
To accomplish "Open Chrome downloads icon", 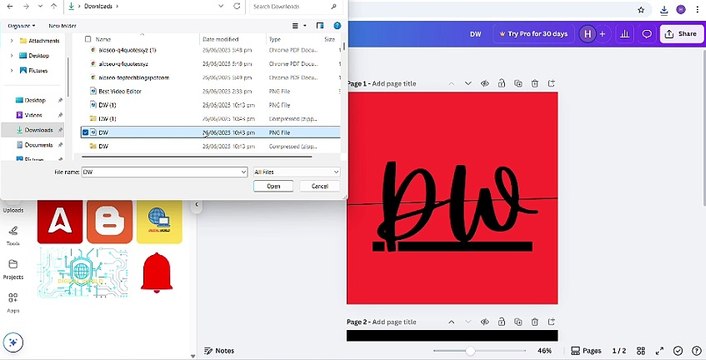I will [x=664, y=10].
